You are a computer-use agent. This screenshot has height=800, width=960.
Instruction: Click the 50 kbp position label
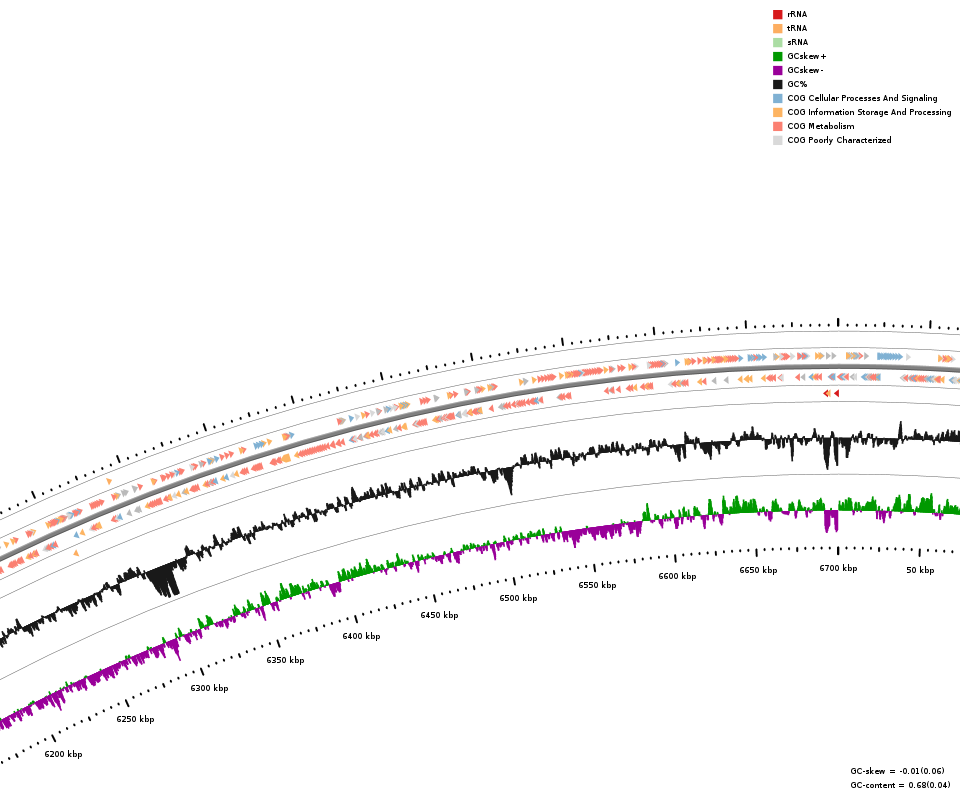[x=920, y=571]
